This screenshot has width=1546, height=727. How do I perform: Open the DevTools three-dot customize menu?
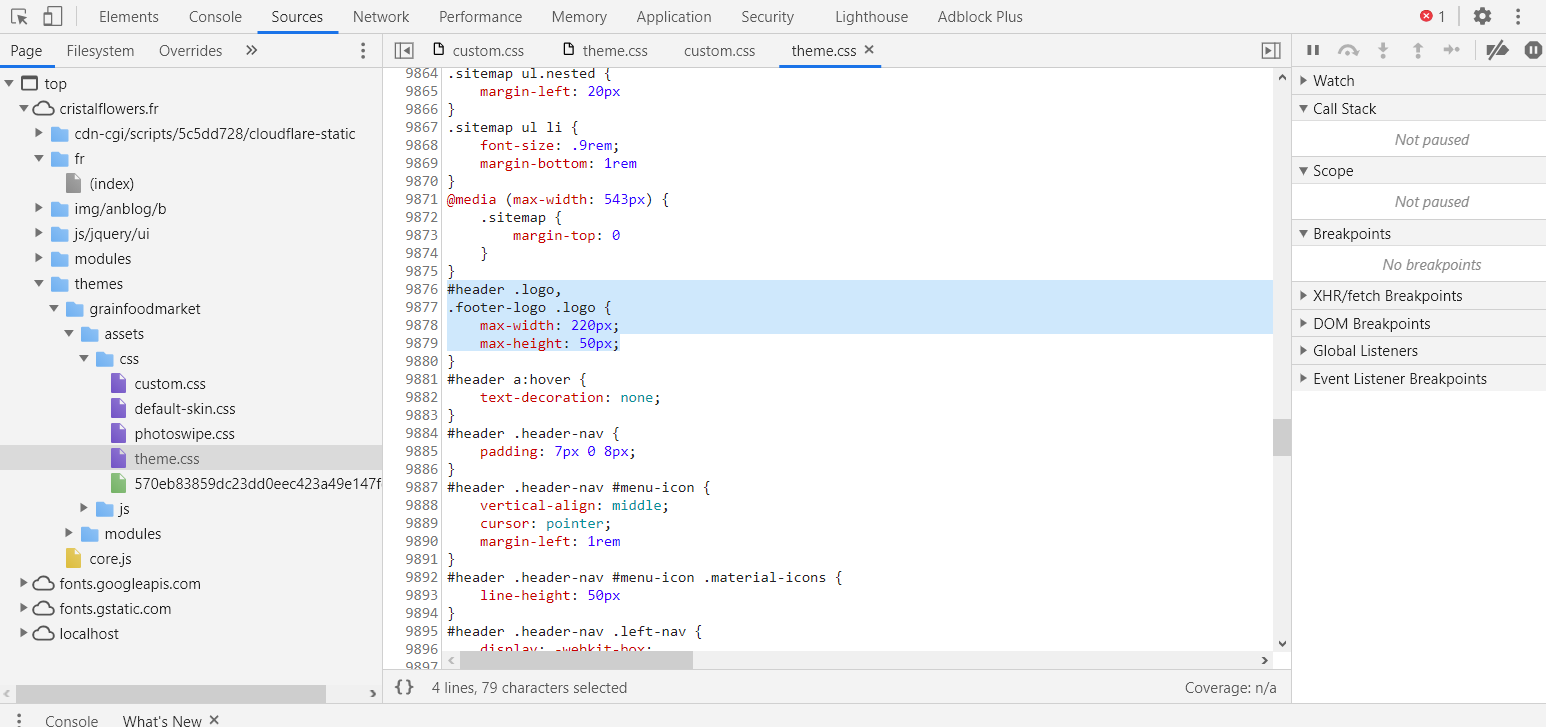pyautogui.click(x=1518, y=17)
